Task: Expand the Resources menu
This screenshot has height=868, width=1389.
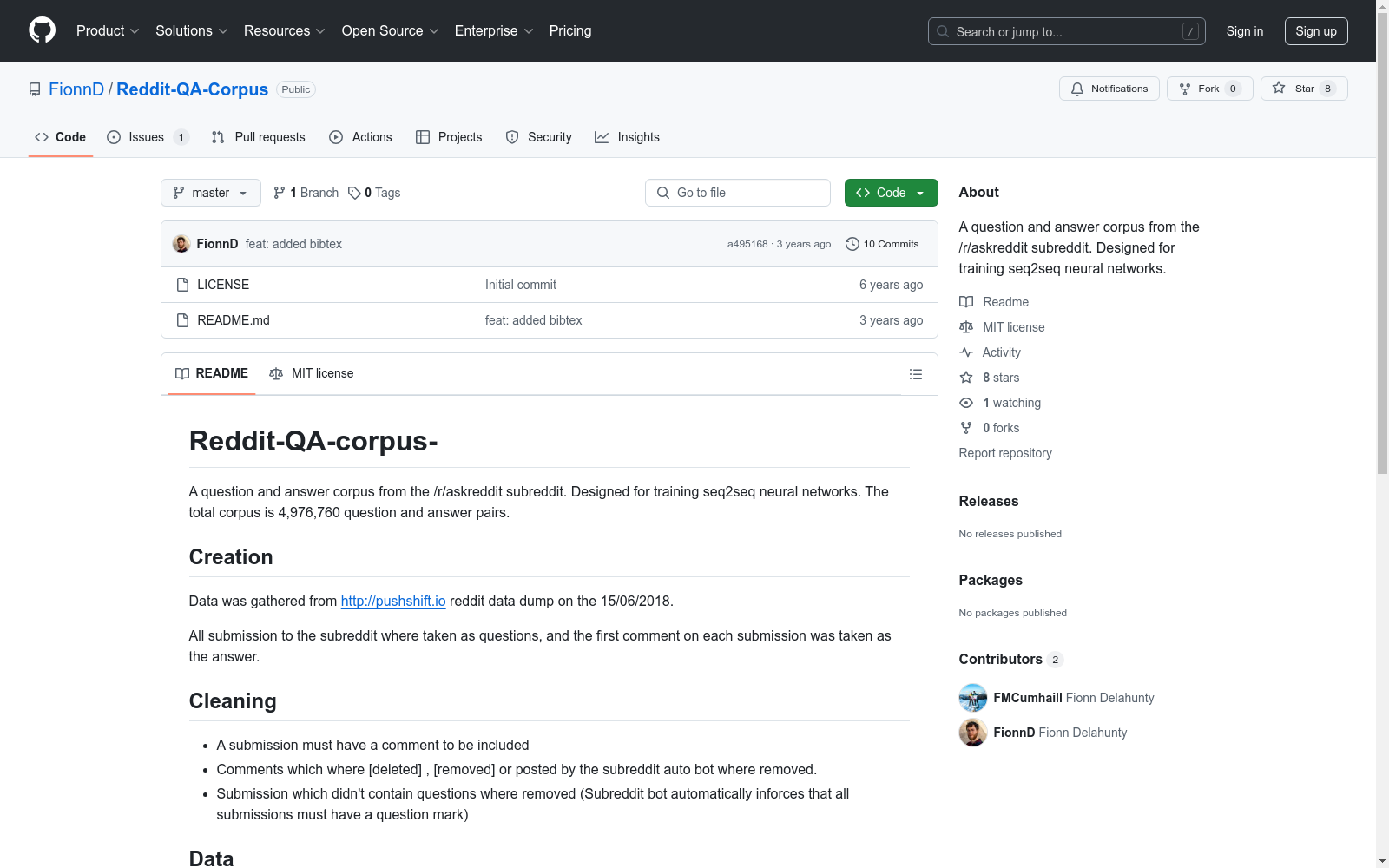Action: tap(285, 31)
